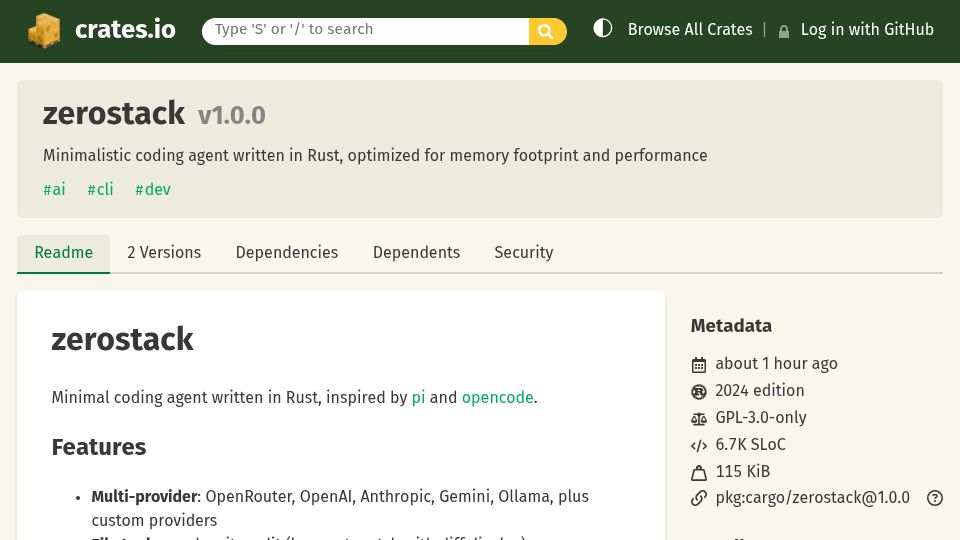Viewport: 960px width, 540px height.
Task: Click the package size weight icon
Action: coord(699,473)
